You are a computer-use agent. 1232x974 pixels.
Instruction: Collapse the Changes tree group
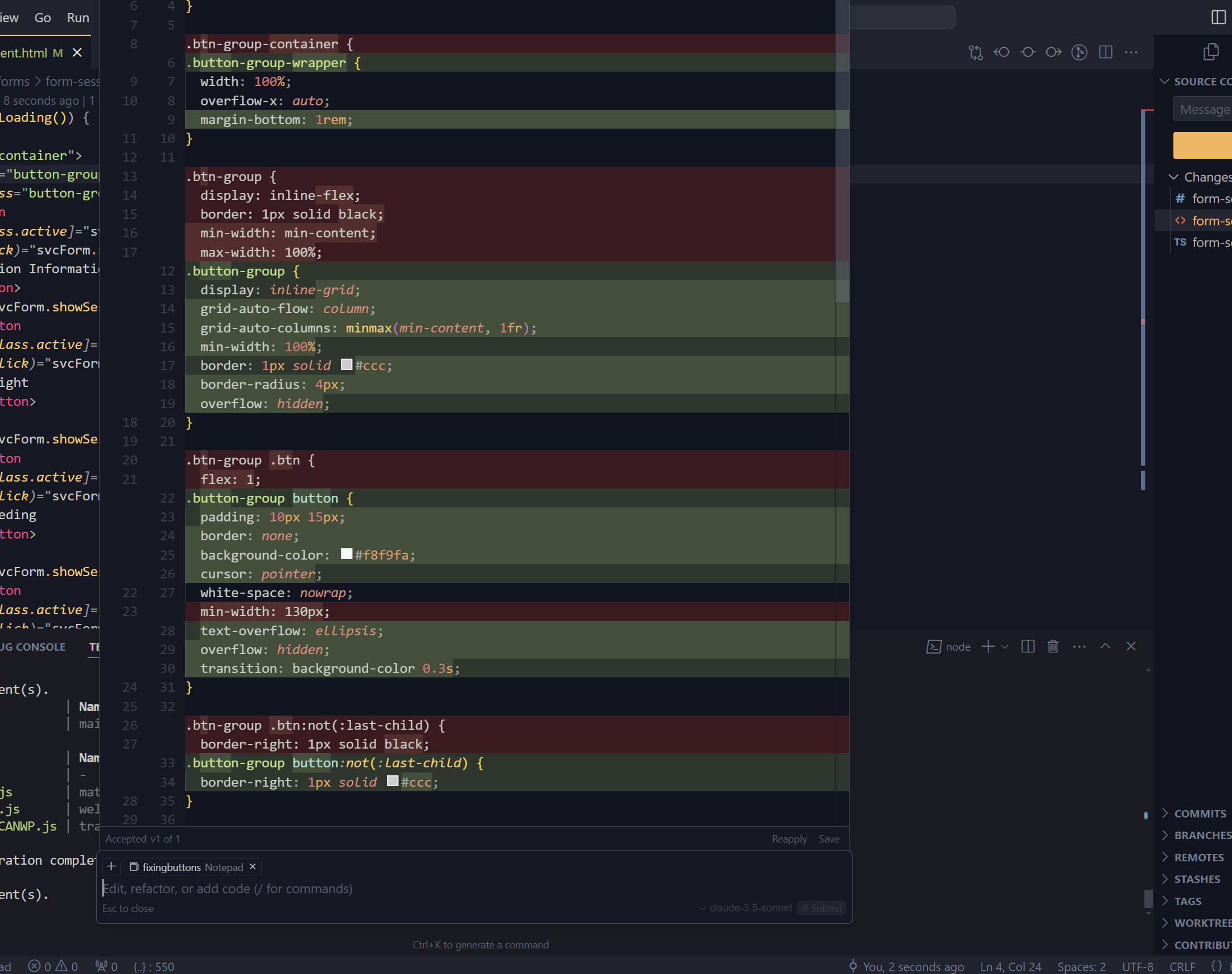click(1173, 177)
